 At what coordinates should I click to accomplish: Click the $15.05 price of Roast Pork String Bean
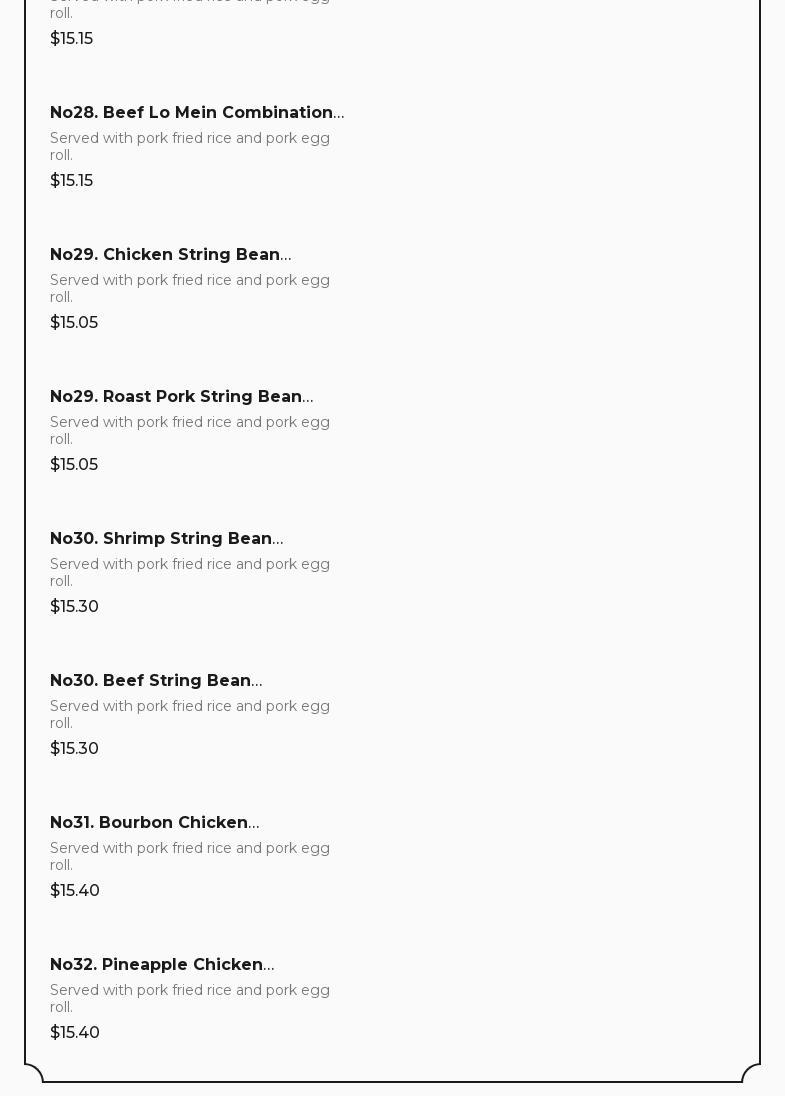click(x=74, y=465)
